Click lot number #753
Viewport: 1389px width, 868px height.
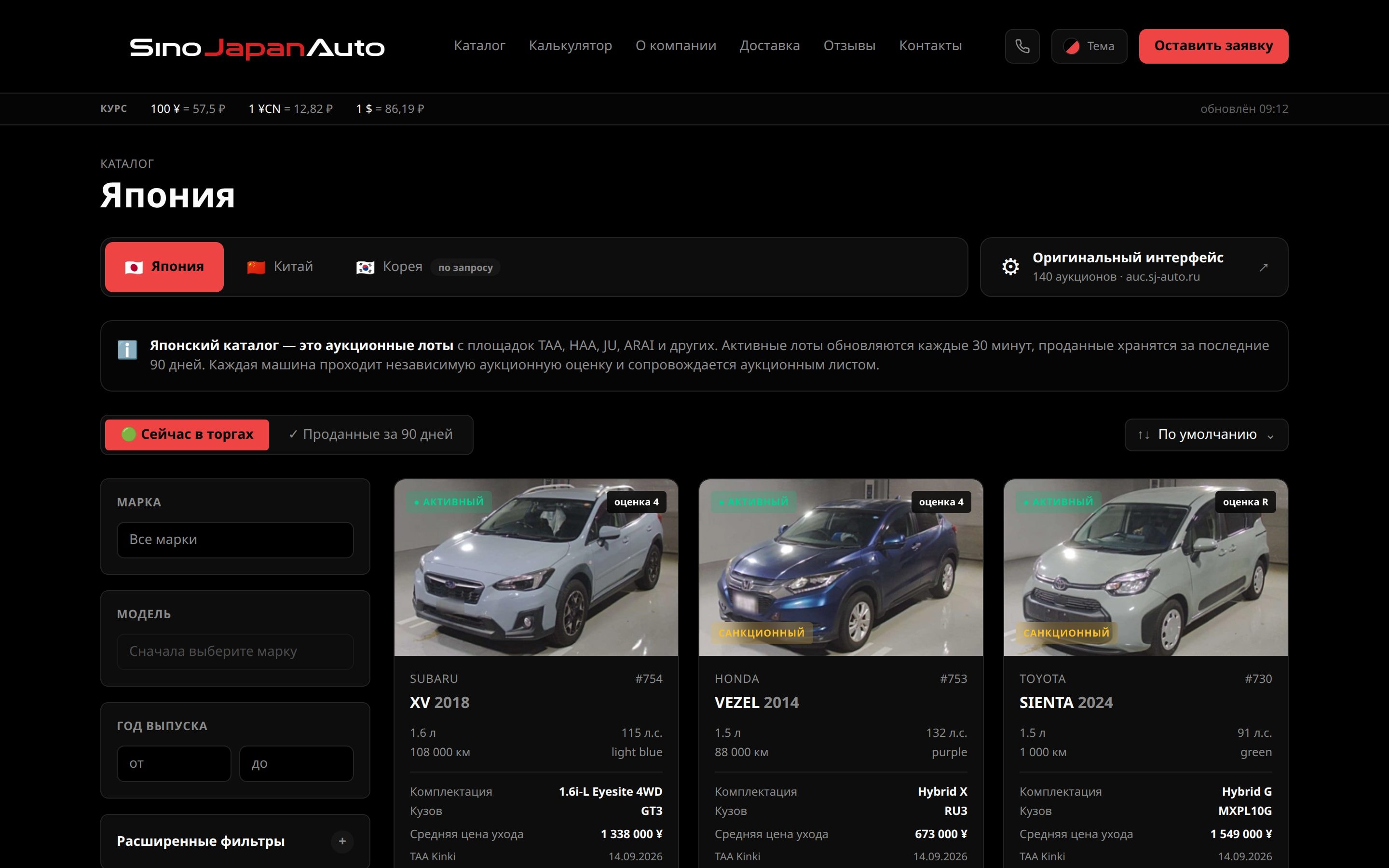pos(953,678)
